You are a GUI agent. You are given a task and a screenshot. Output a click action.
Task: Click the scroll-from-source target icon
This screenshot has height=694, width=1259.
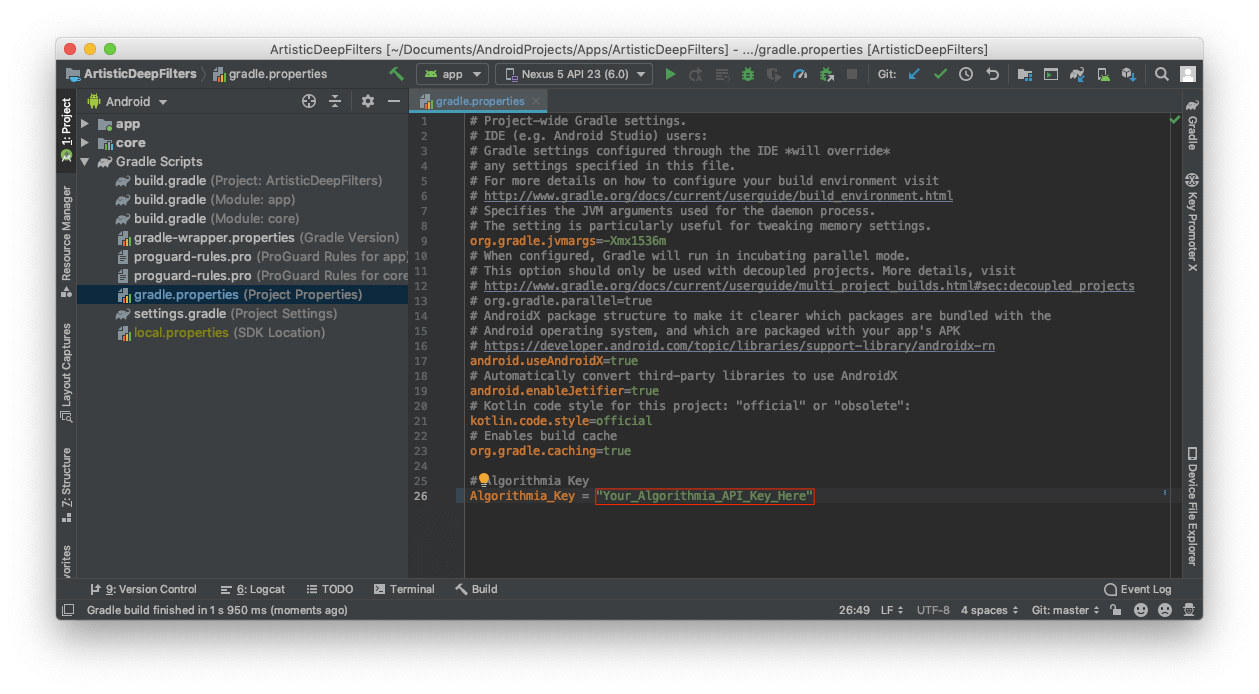click(309, 101)
